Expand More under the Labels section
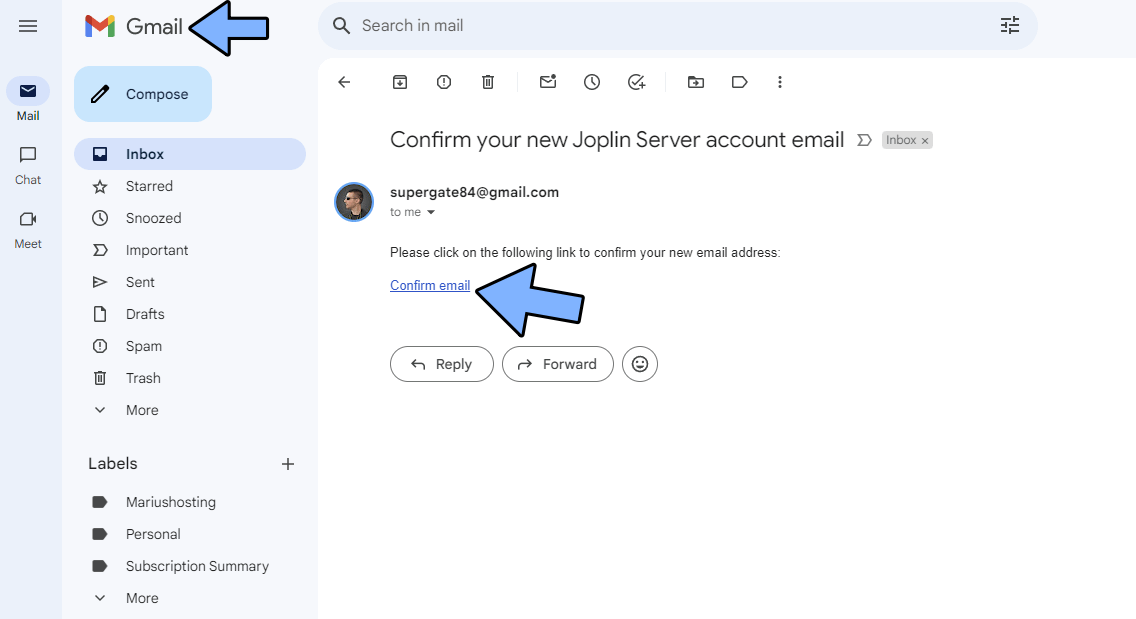1136x619 pixels. click(x=141, y=598)
